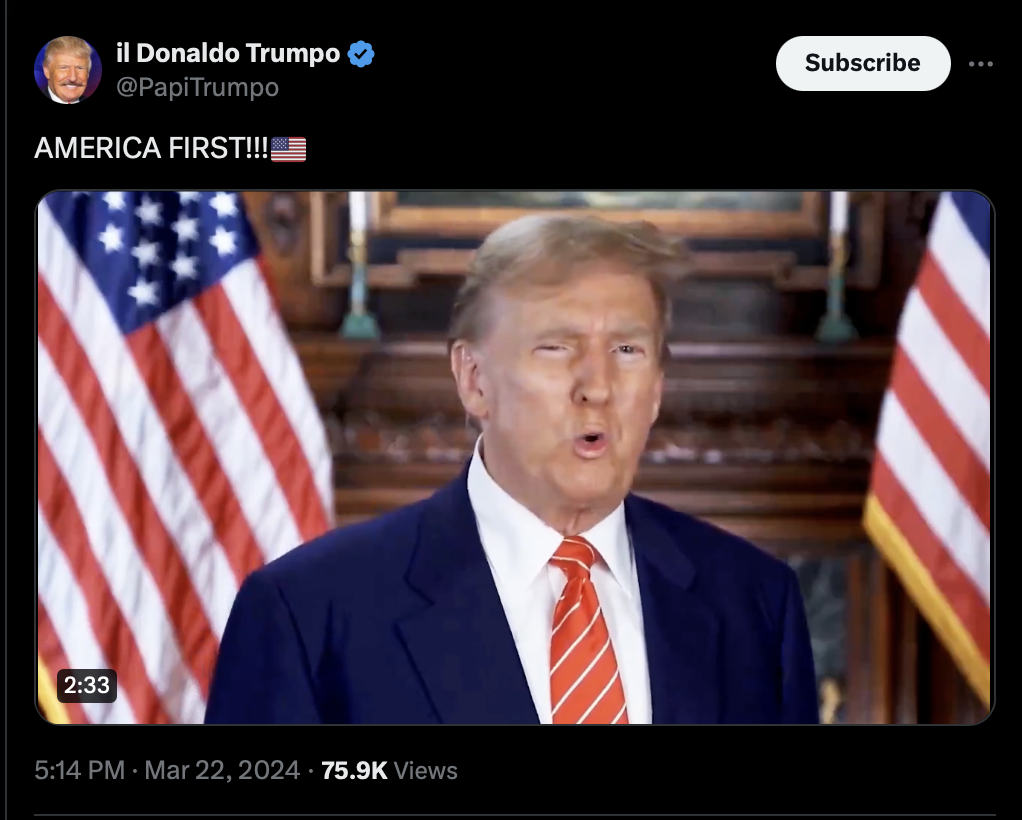Visit the @PapiTrumpo handle link

(x=197, y=87)
